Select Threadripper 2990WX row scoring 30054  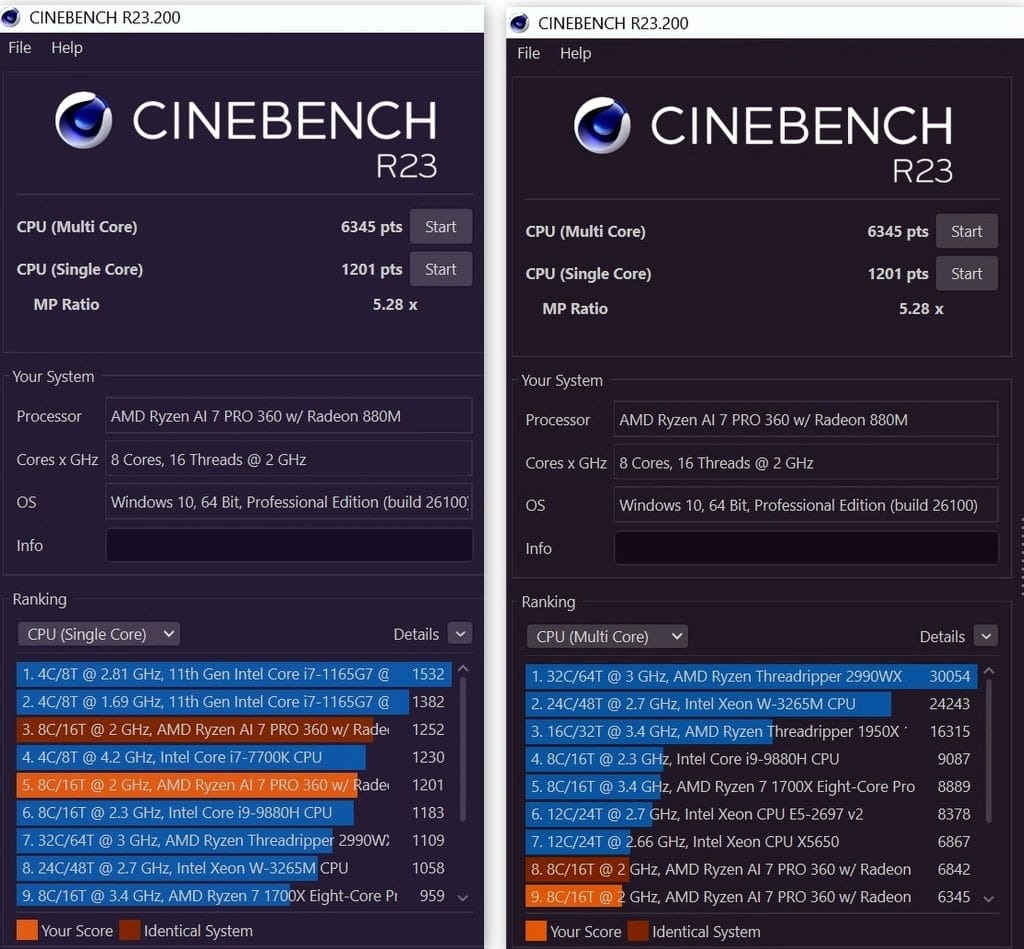[751, 676]
